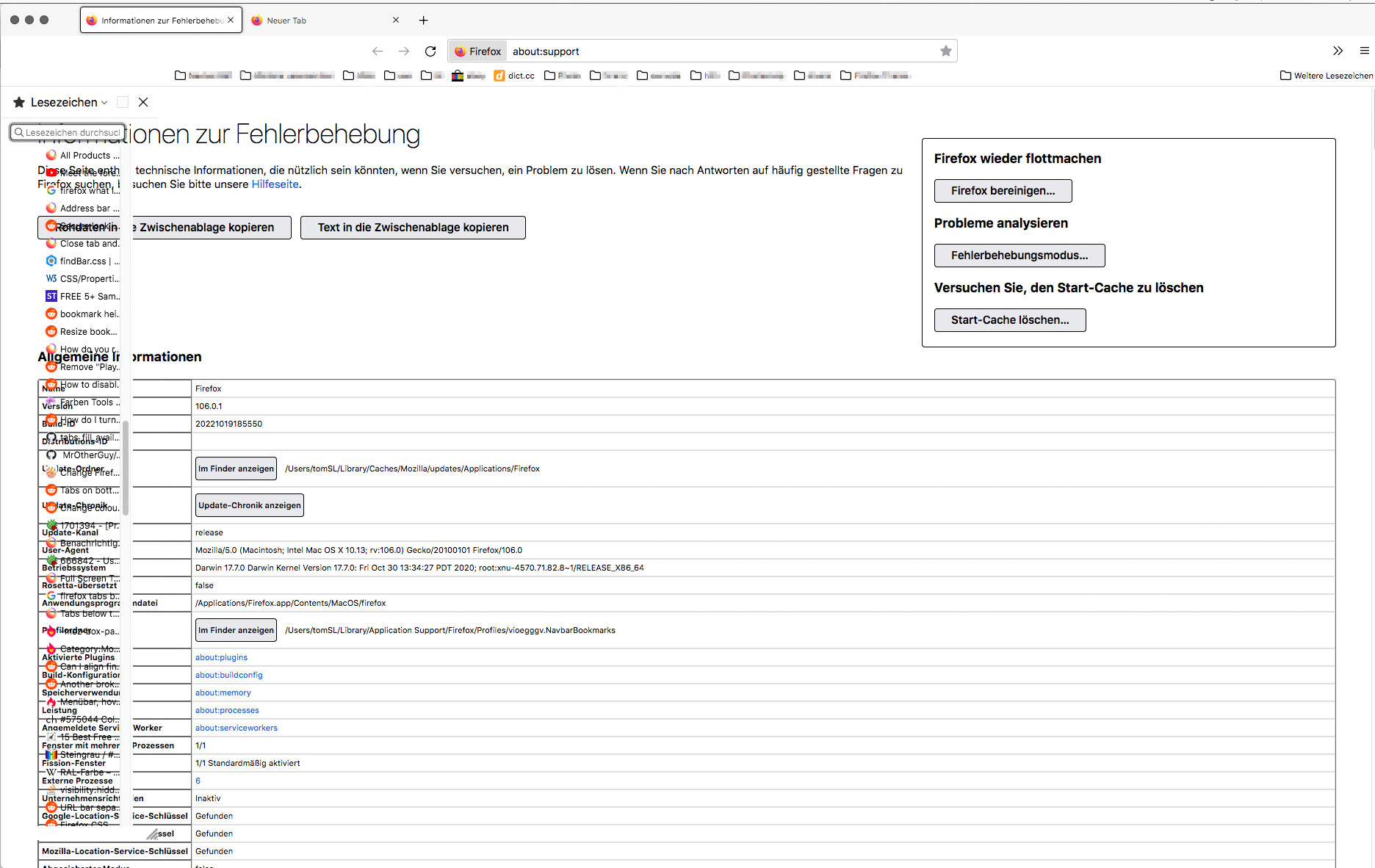Click the 'Lesezeichen durchsuchen' search field
Viewport: 1375px width, 868px height.
click(x=68, y=132)
